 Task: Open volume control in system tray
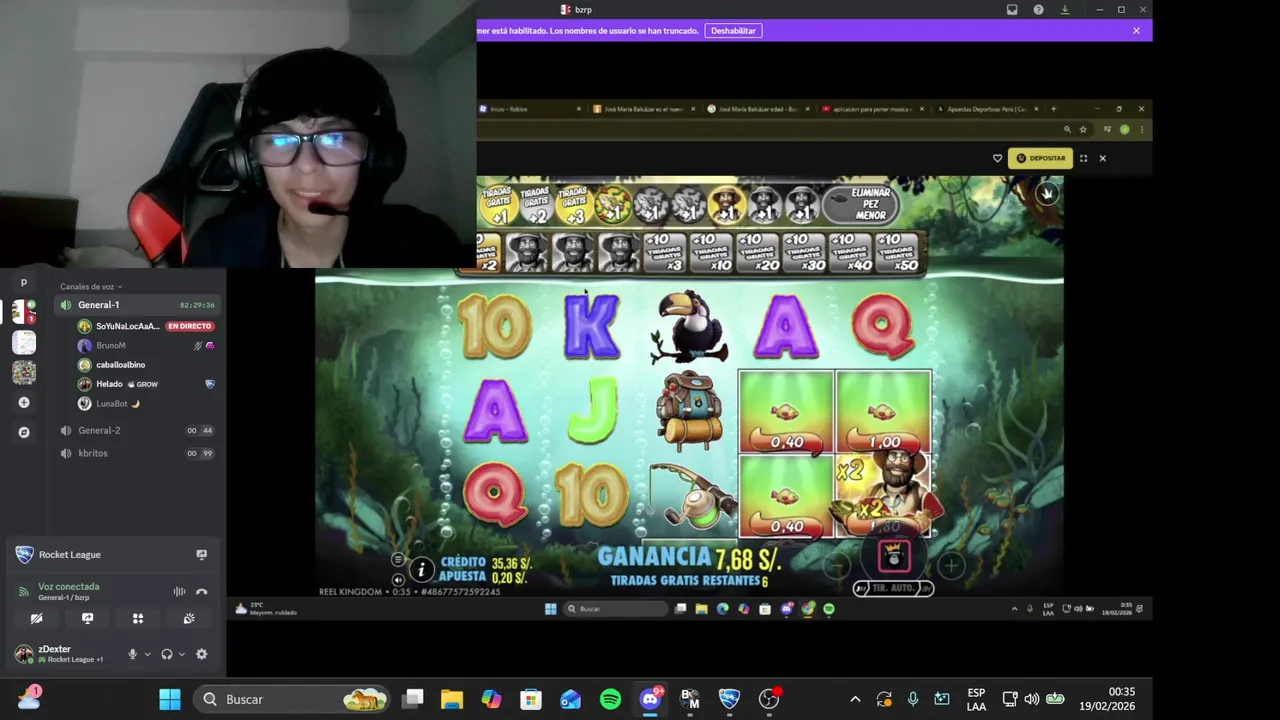point(1032,699)
